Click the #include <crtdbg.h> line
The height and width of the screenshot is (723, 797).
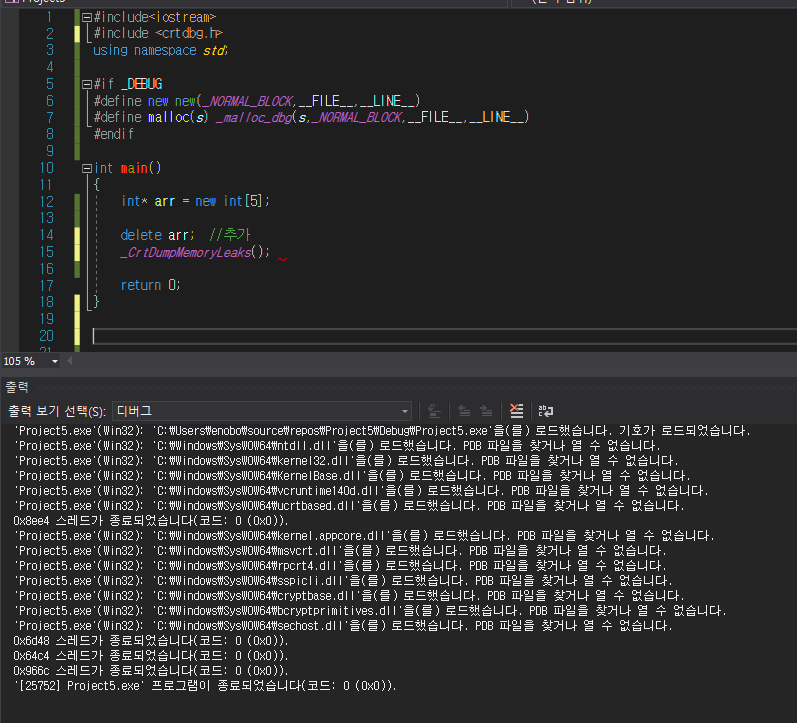(x=158, y=34)
